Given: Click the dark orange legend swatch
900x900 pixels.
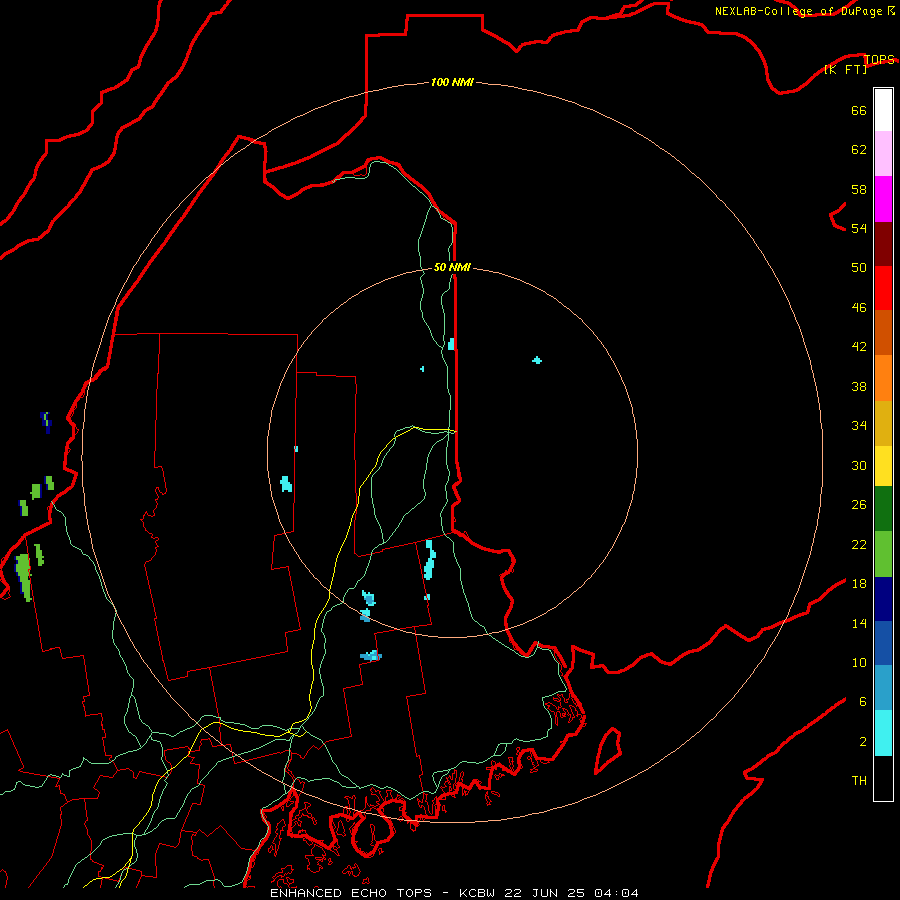Looking at the screenshot, I should (883, 332).
